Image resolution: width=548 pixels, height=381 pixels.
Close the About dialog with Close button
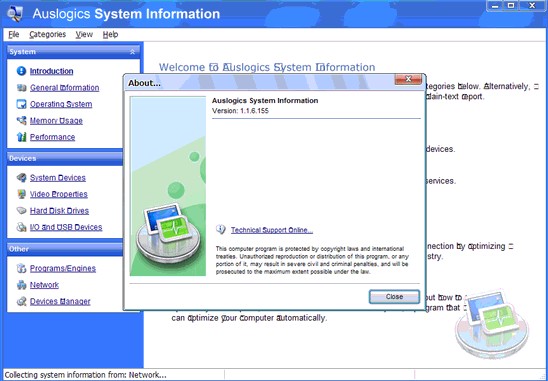394,297
